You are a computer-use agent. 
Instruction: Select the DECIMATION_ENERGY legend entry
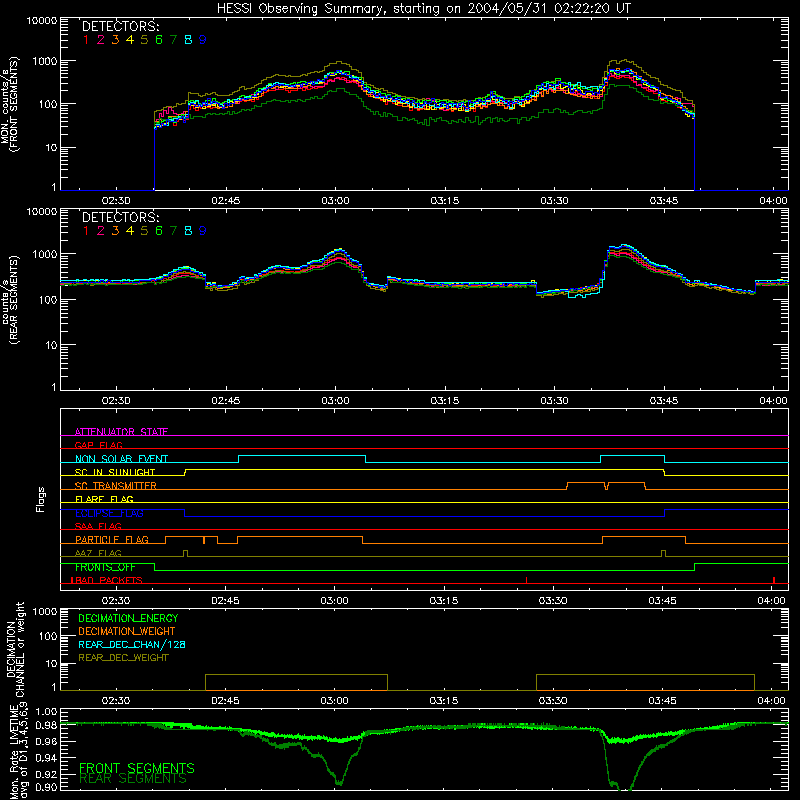(128, 618)
